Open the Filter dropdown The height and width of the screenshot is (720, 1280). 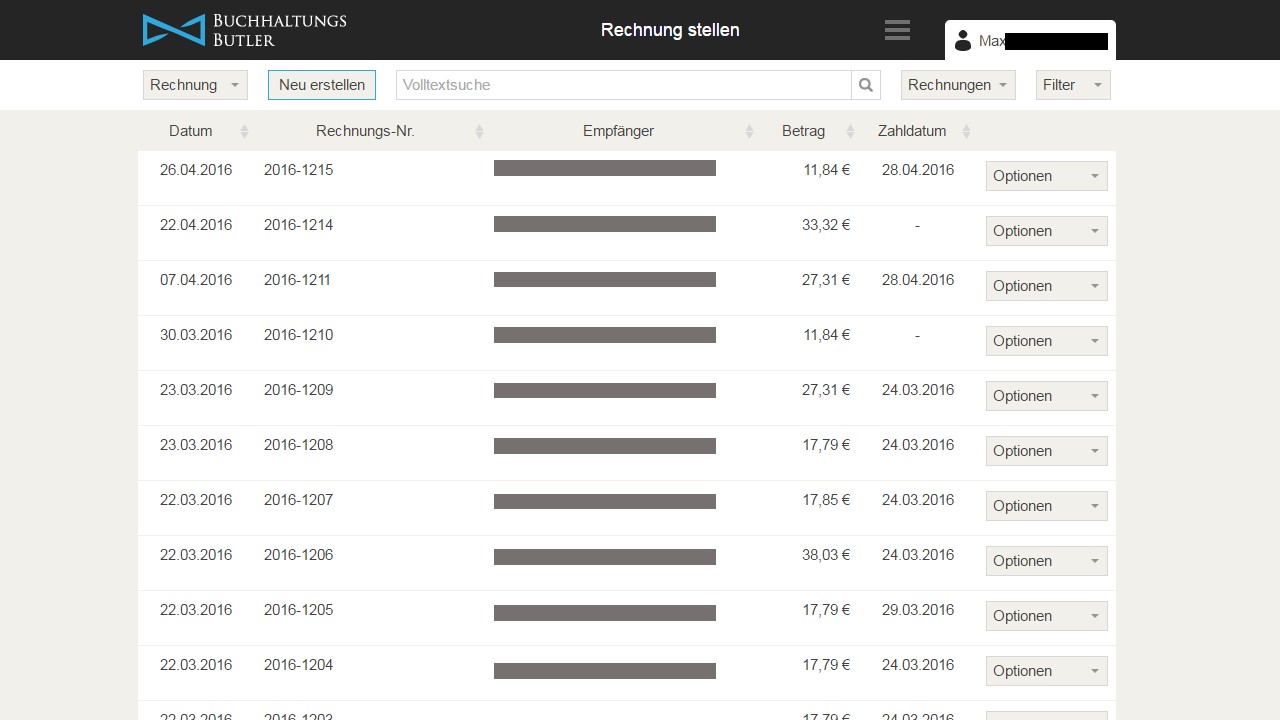click(x=1072, y=85)
